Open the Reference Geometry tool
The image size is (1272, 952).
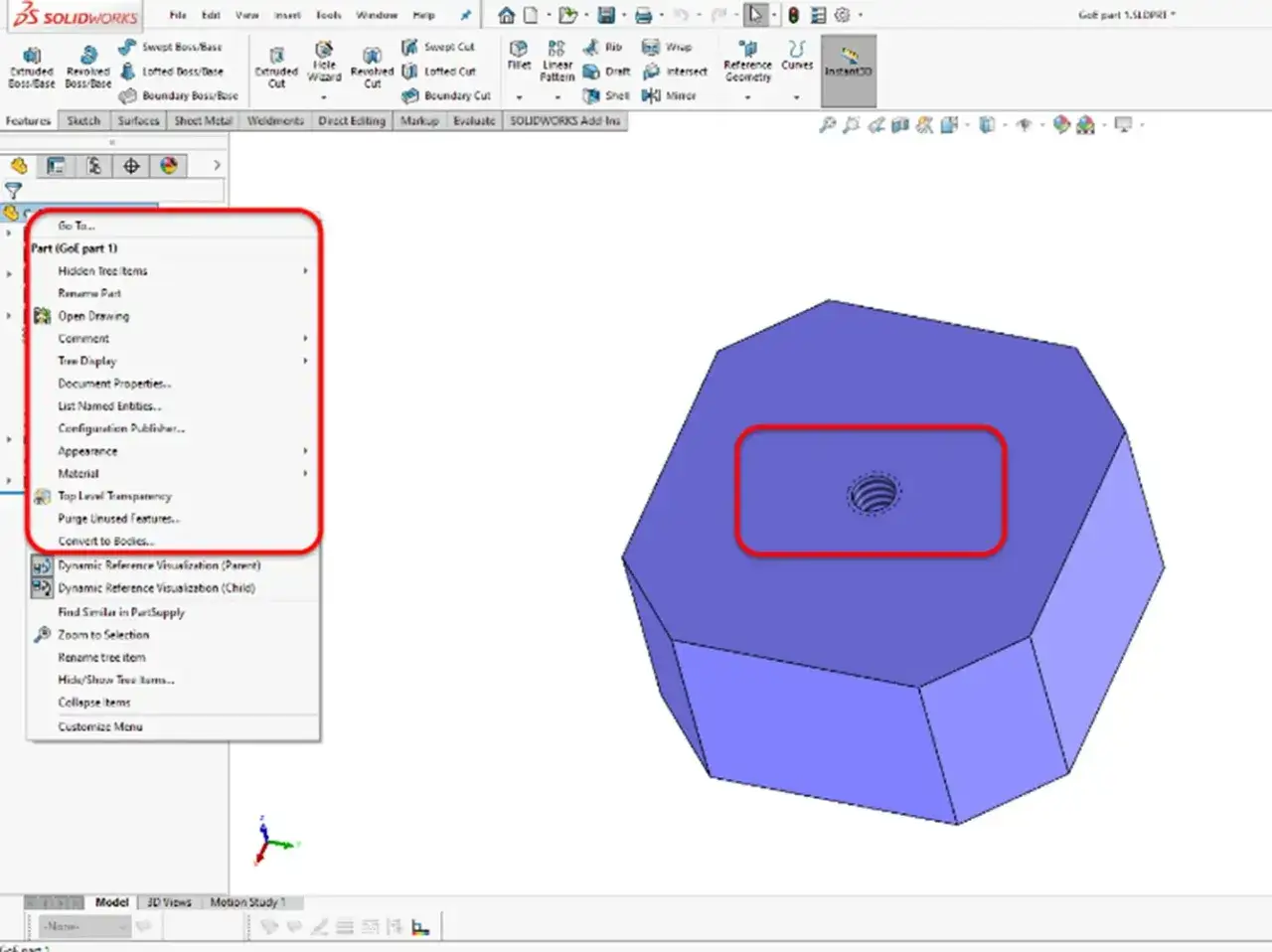[x=748, y=61]
